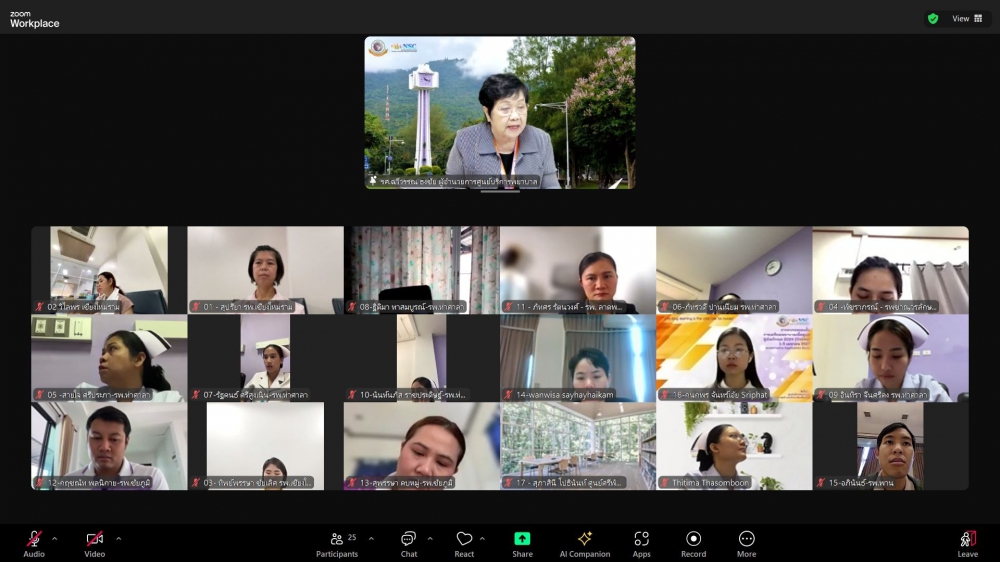Click the Thitima Thasomboon video tile
1000x562 pixels.
coord(734,446)
